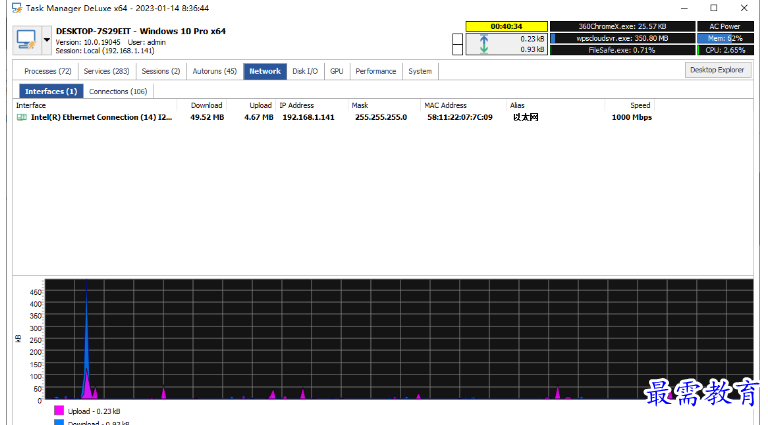The width and height of the screenshot is (768, 425).
Task: Switch to the Disk I/O tab
Action: [x=305, y=71]
